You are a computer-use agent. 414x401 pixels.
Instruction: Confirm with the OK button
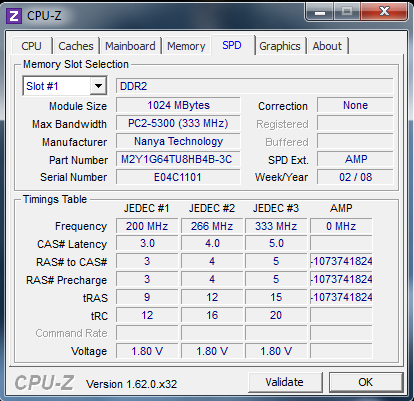[366, 382]
